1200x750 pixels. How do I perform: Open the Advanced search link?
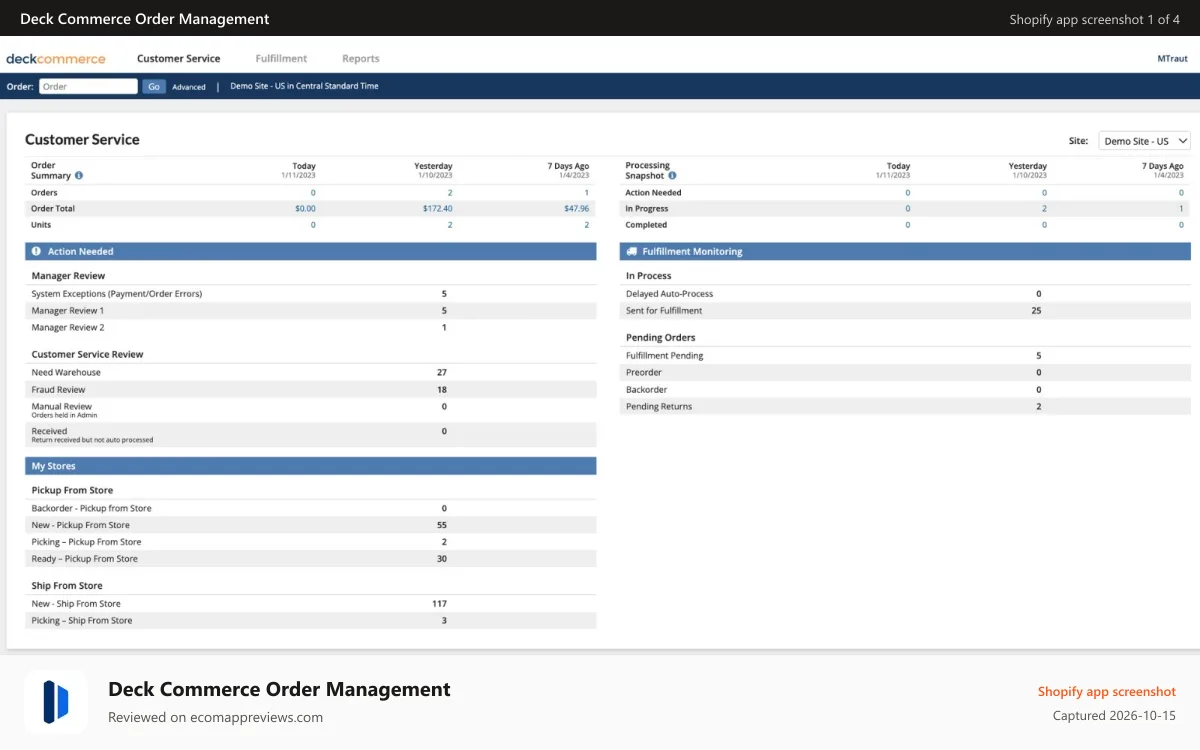pos(189,87)
